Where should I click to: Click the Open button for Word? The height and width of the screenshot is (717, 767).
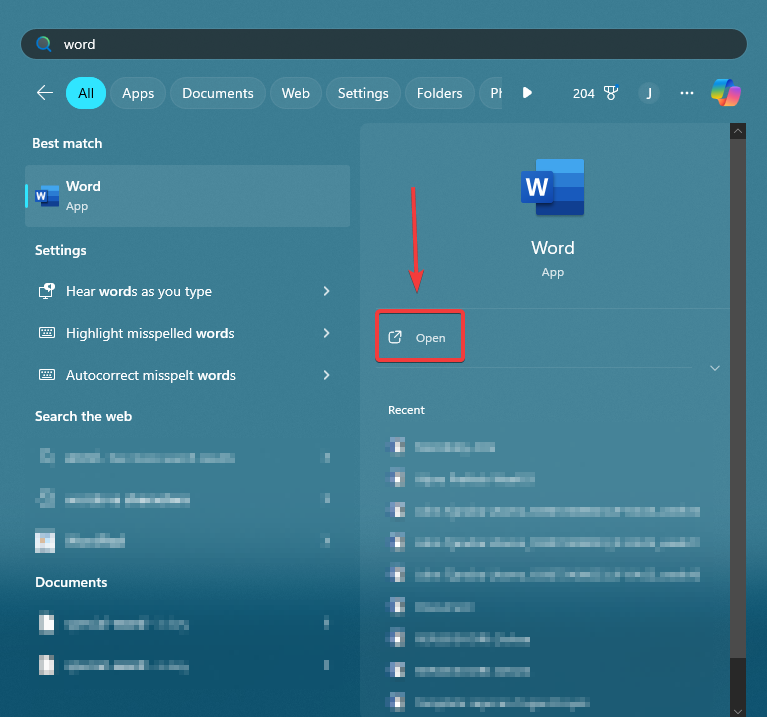(420, 337)
